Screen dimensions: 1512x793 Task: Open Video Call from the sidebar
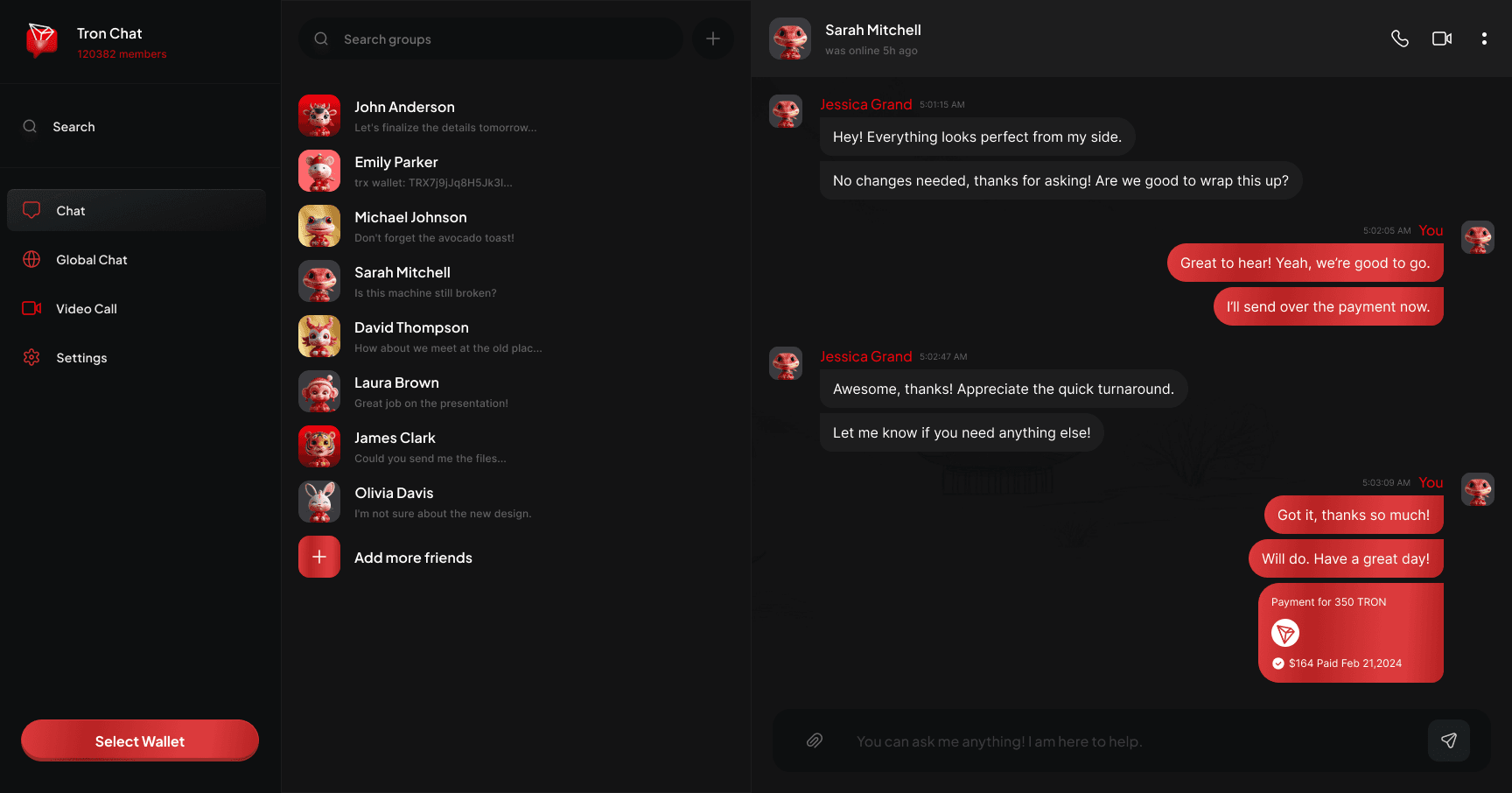(136, 308)
